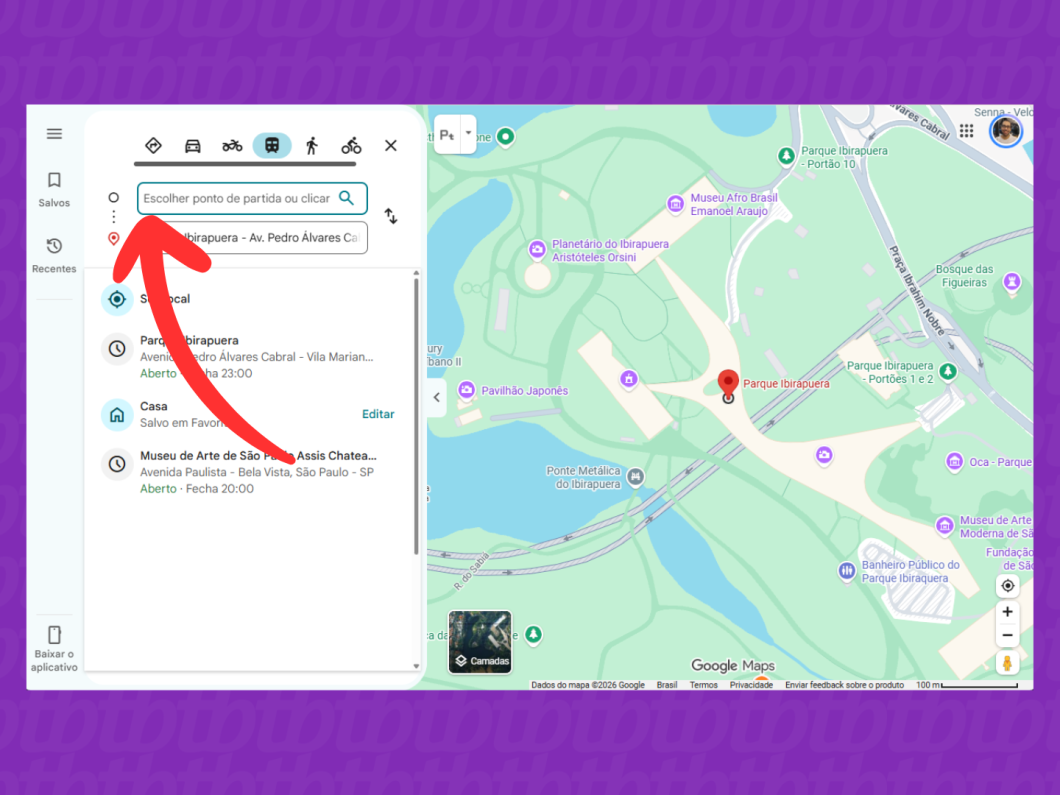Image resolution: width=1060 pixels, height=795 pixels.
Task: Click Privacidade link in footer
Action: pos(751,685)
